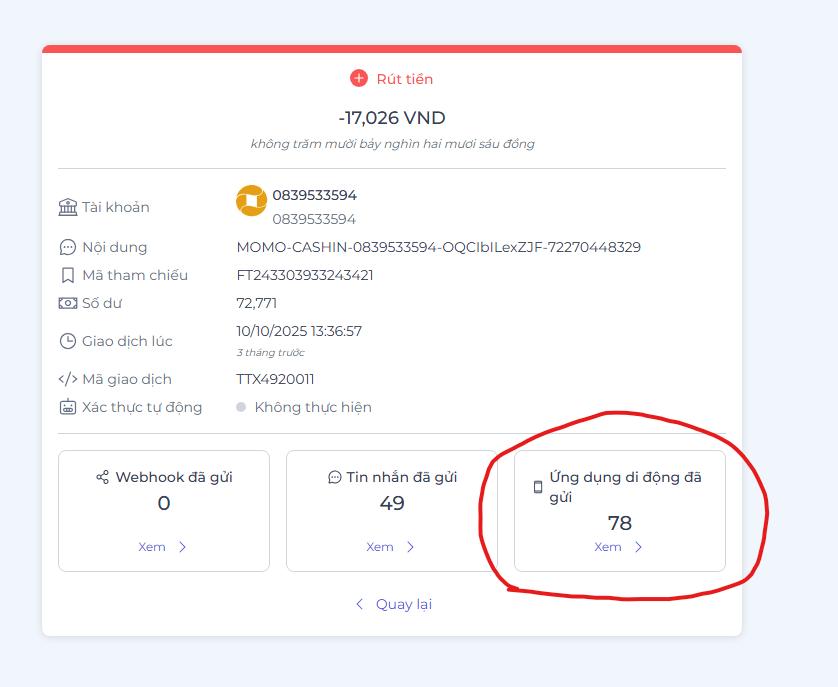Click the Rút tiền heading text

(405, 79)
